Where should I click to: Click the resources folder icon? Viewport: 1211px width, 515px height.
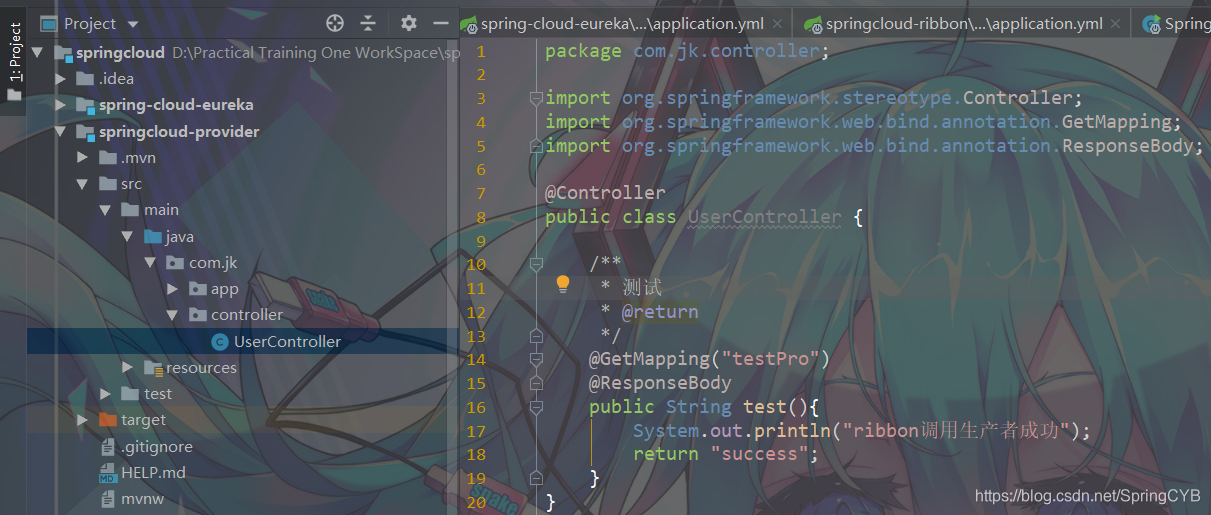point(153,368)
